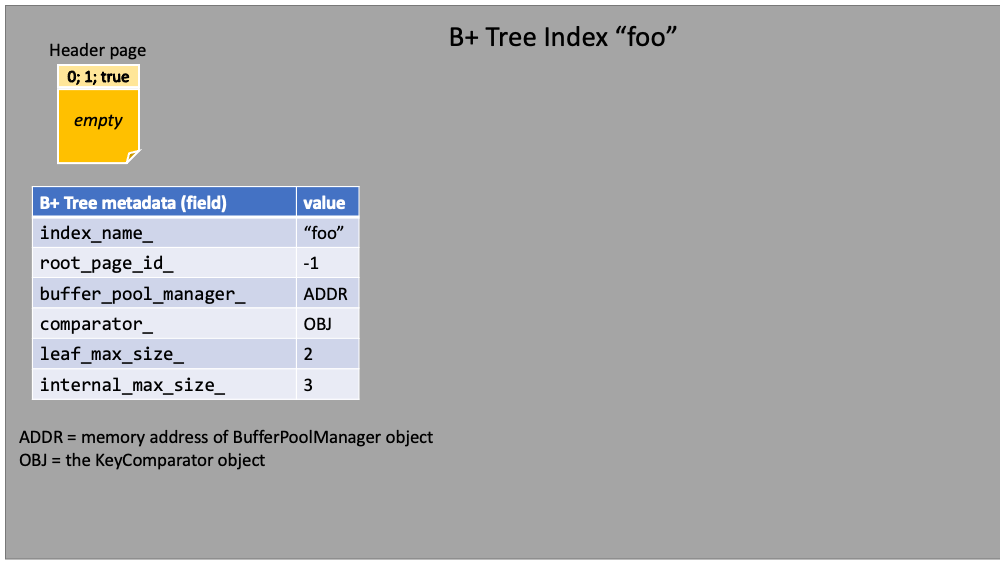1000x563 pixels.
Task: Select the folded corner of header page
Action: coord(133,156)
